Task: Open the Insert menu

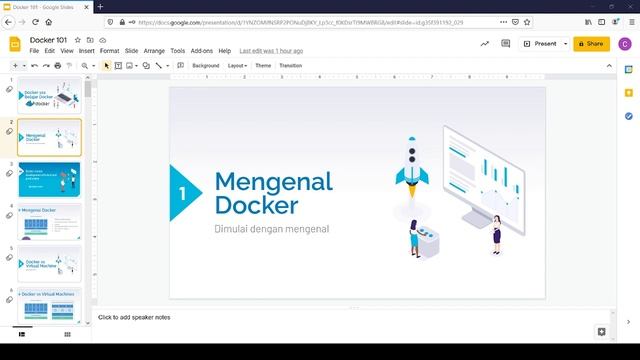Action: pyautogui.click(x=87, y=51)
